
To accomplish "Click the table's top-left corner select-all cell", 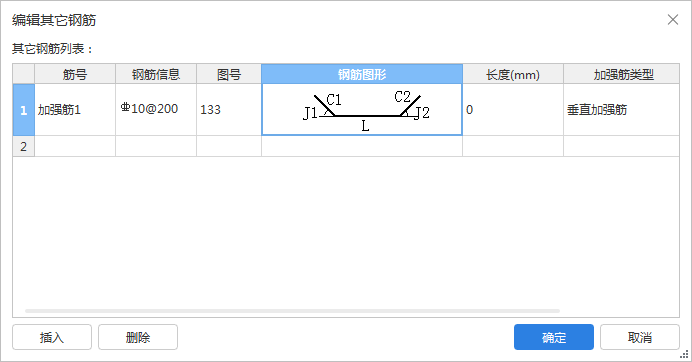I will click(x=24, y=74).
